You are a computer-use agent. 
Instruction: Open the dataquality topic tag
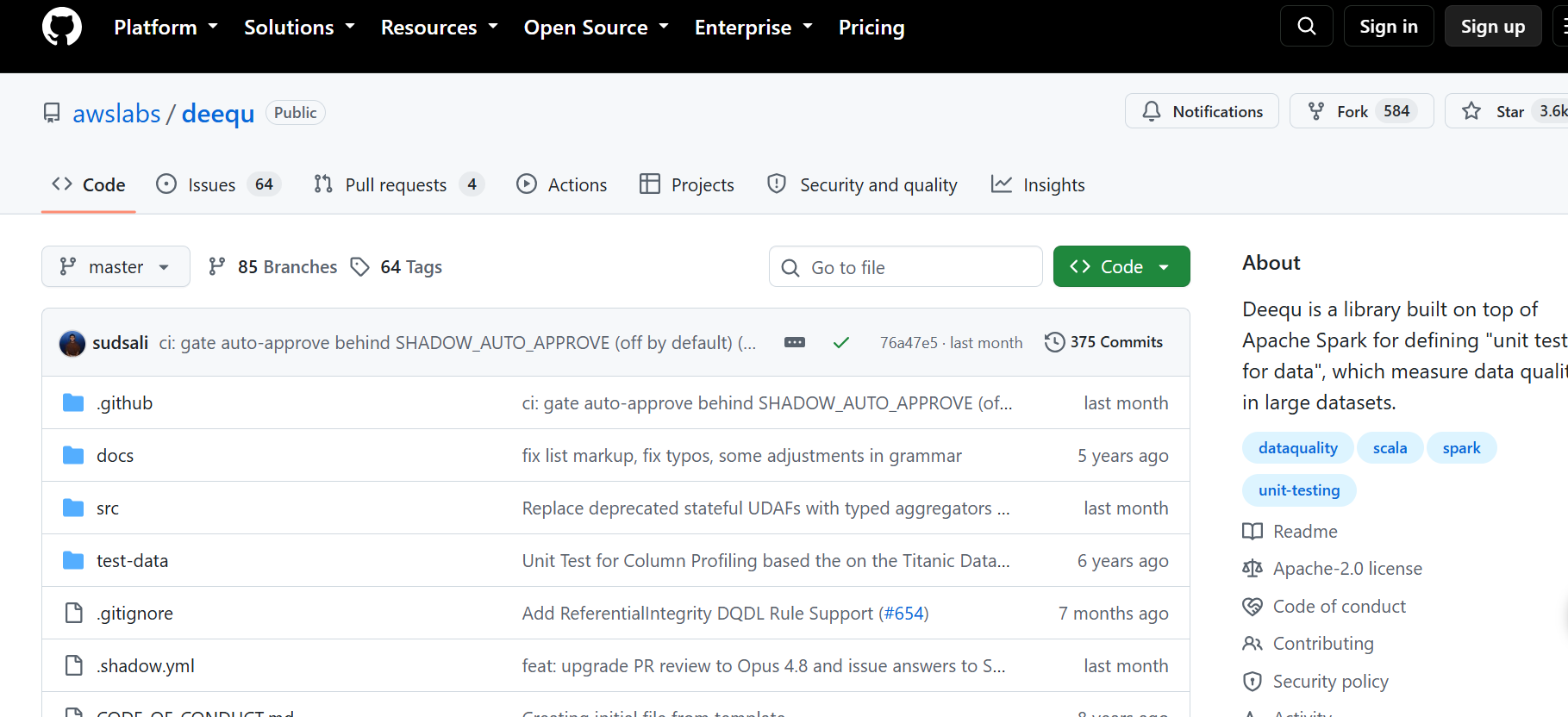click(x=1297, y=448)
